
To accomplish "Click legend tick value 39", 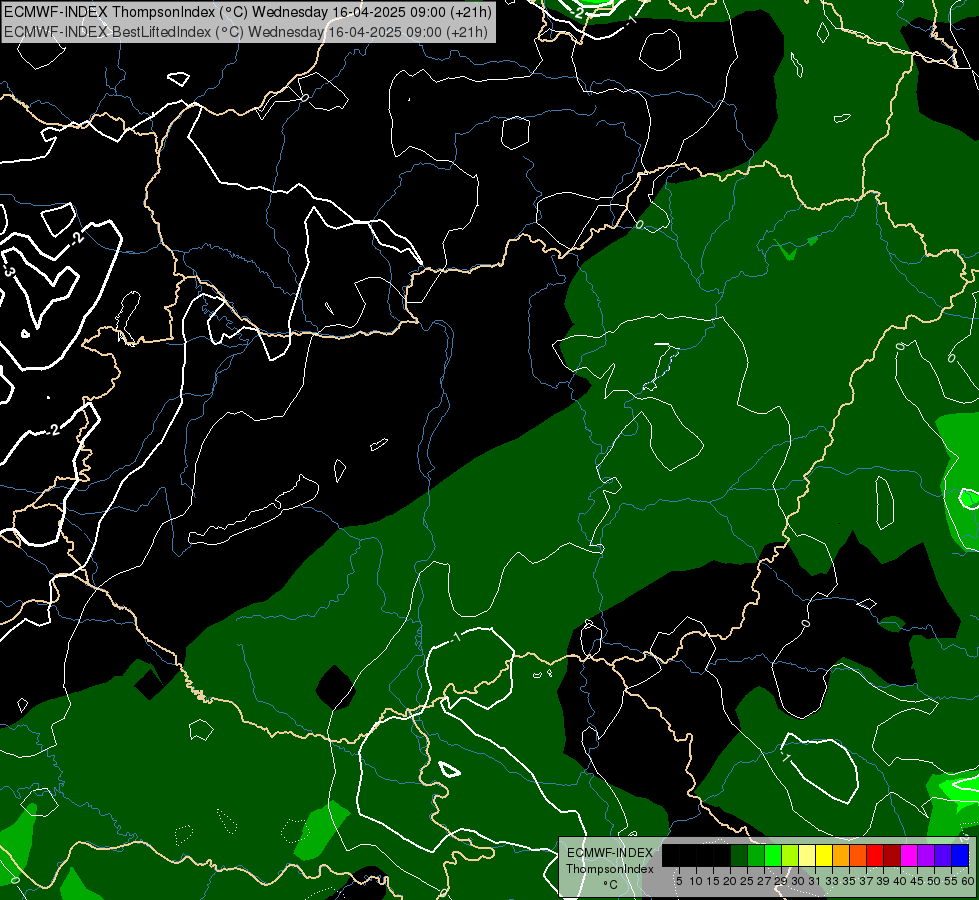I will (883, 881).
